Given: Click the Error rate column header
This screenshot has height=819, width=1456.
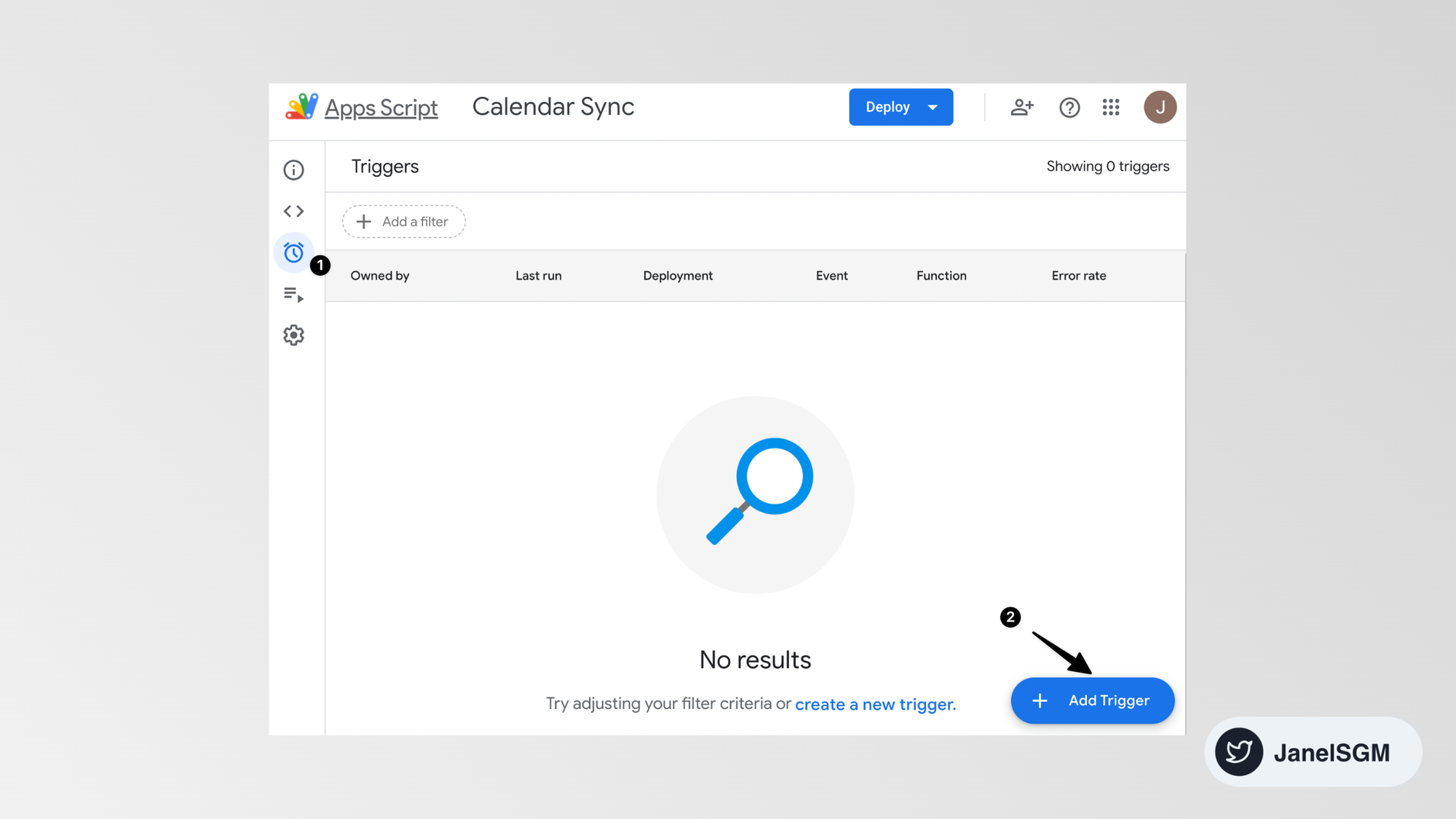Looking at the screenshot, I should (1078, 275).
